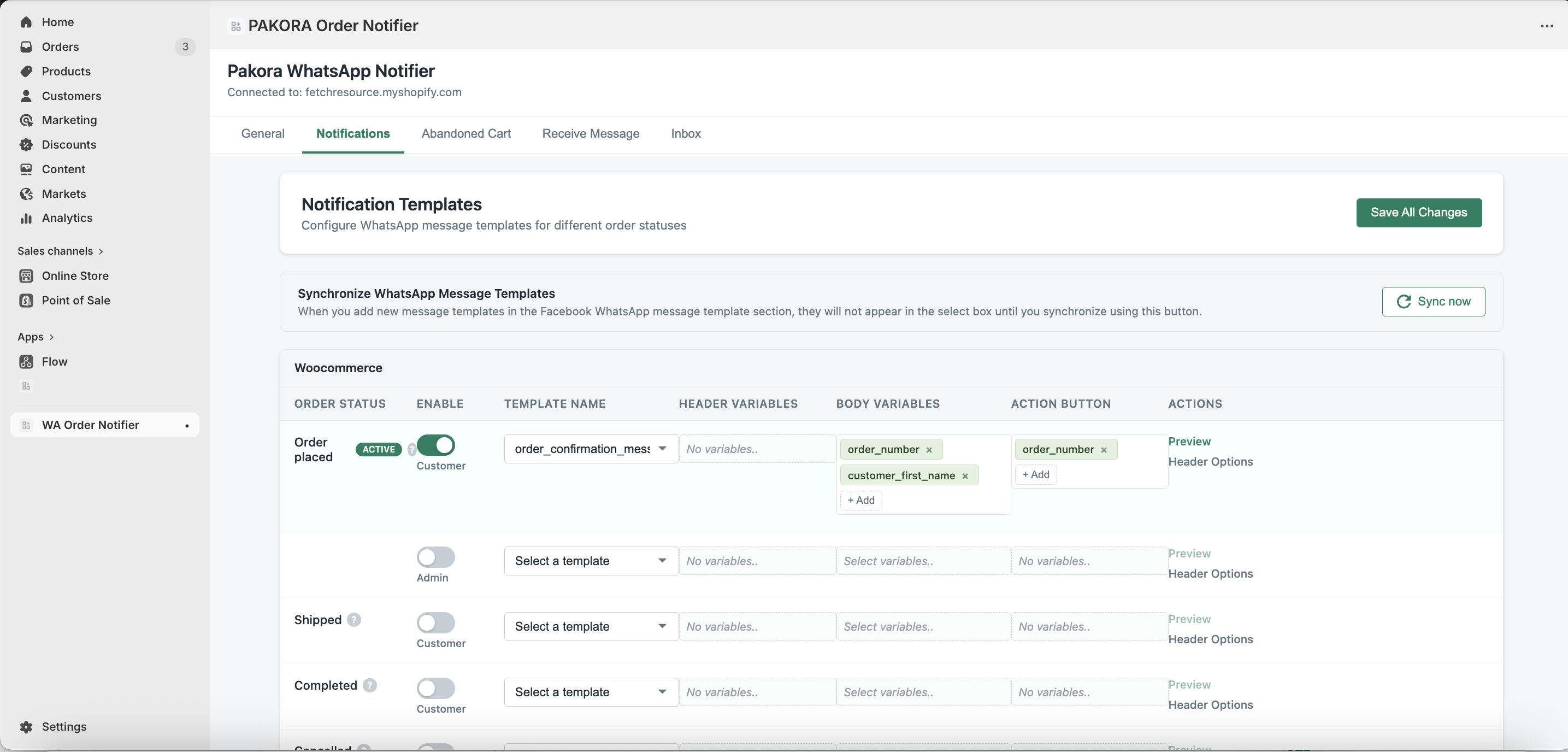1568x752 pixels.
Task: Enable the Admin notification toggle
Action: tap(436, 557)
